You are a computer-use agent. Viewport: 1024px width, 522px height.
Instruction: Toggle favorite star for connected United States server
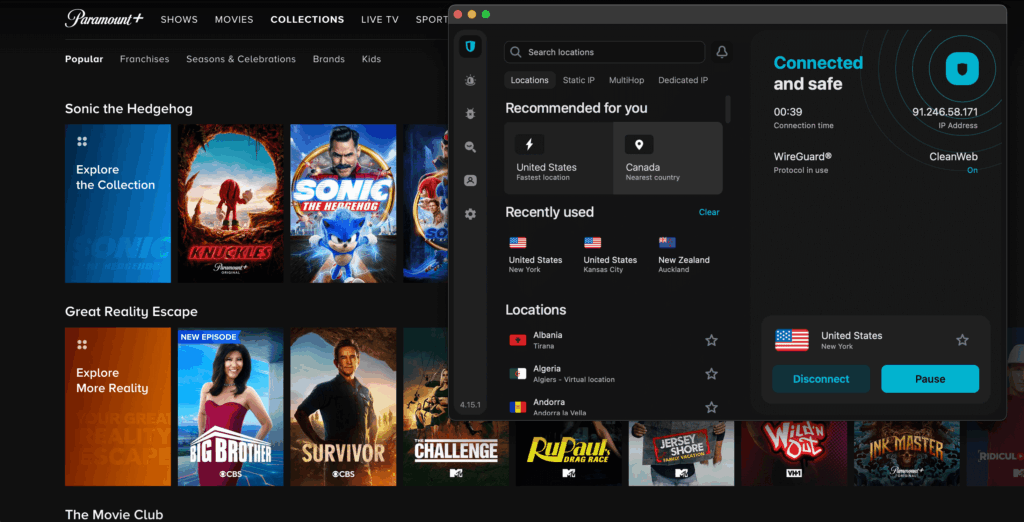point(962,340)
